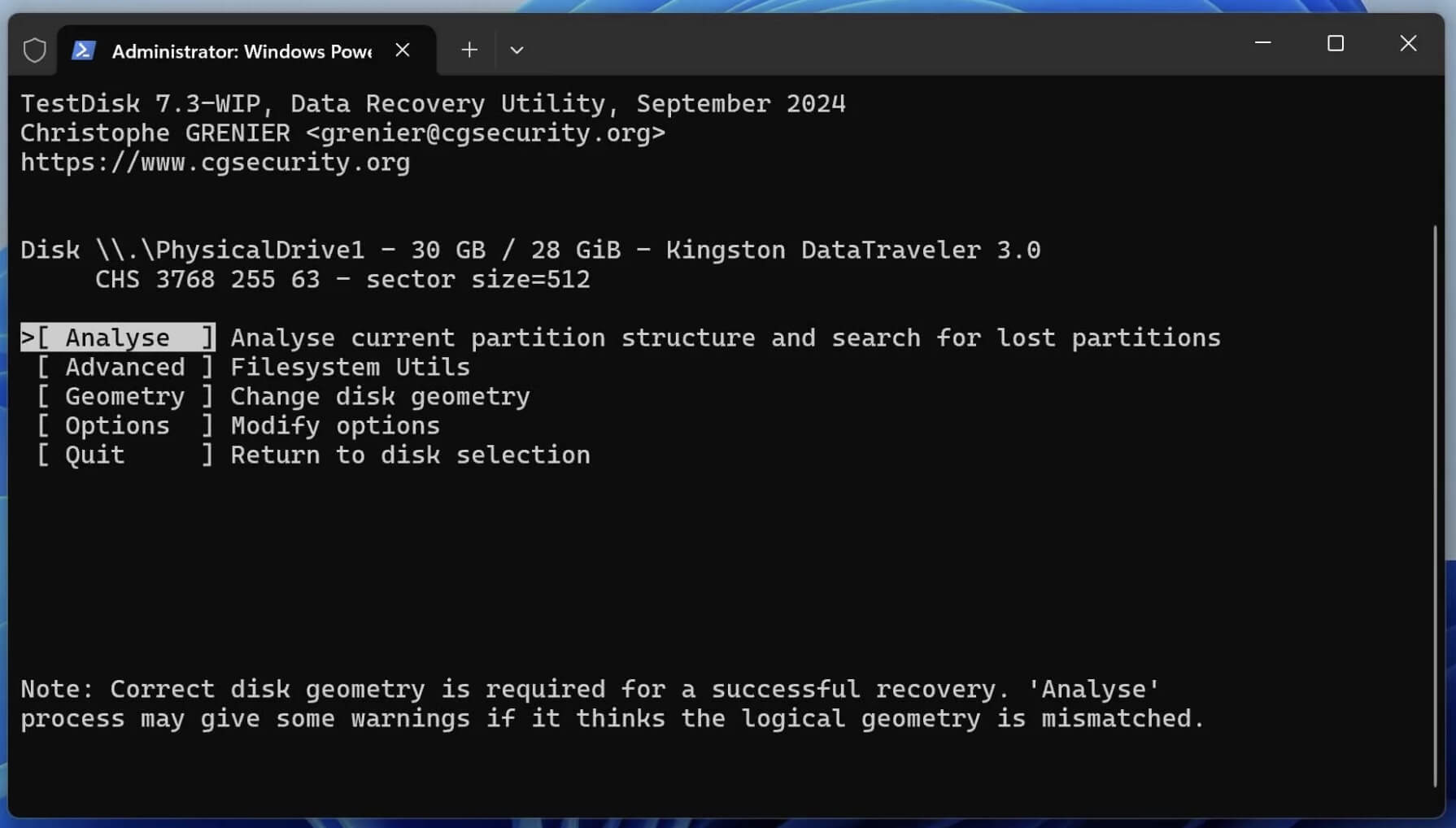Click the administrator shield icon
1456x828 pixels.
(34, 50)
